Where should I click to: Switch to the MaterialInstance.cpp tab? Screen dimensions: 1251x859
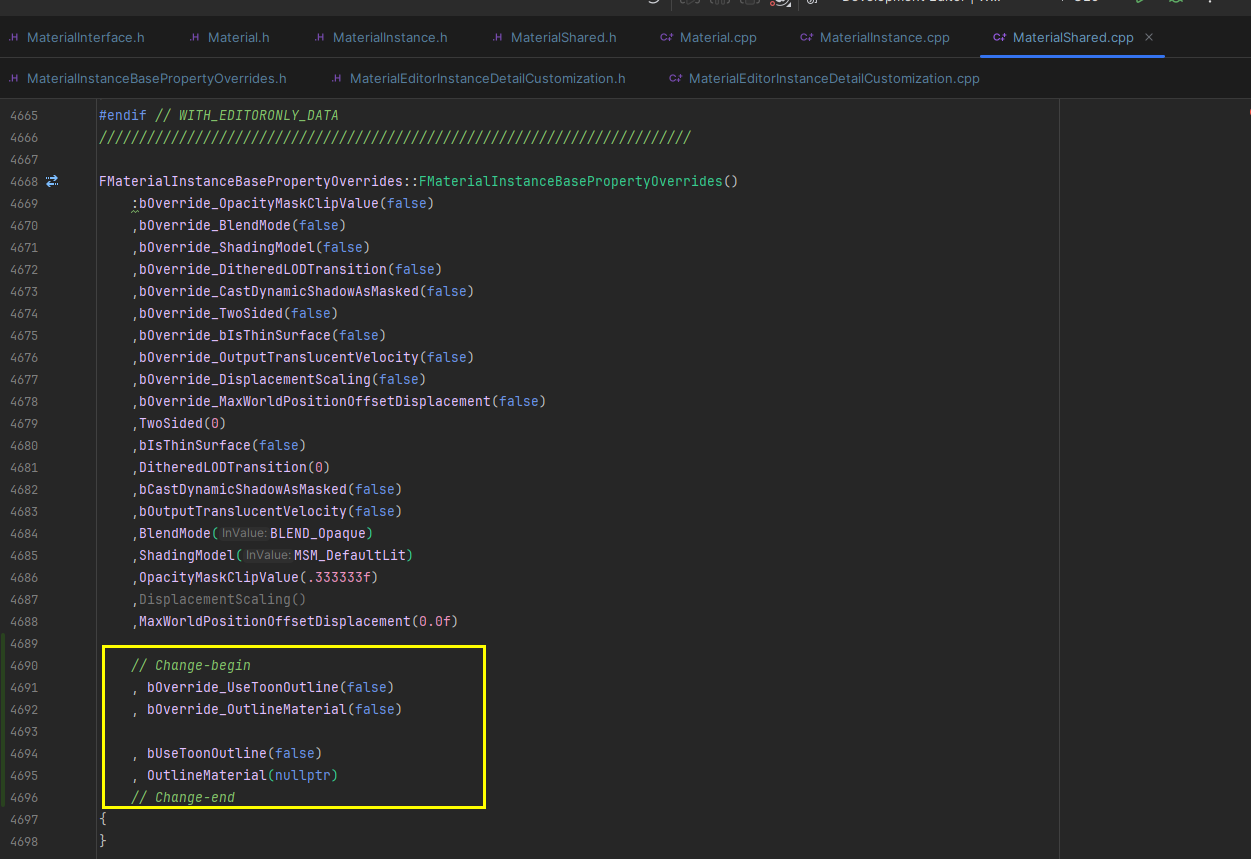pos(874,37)
